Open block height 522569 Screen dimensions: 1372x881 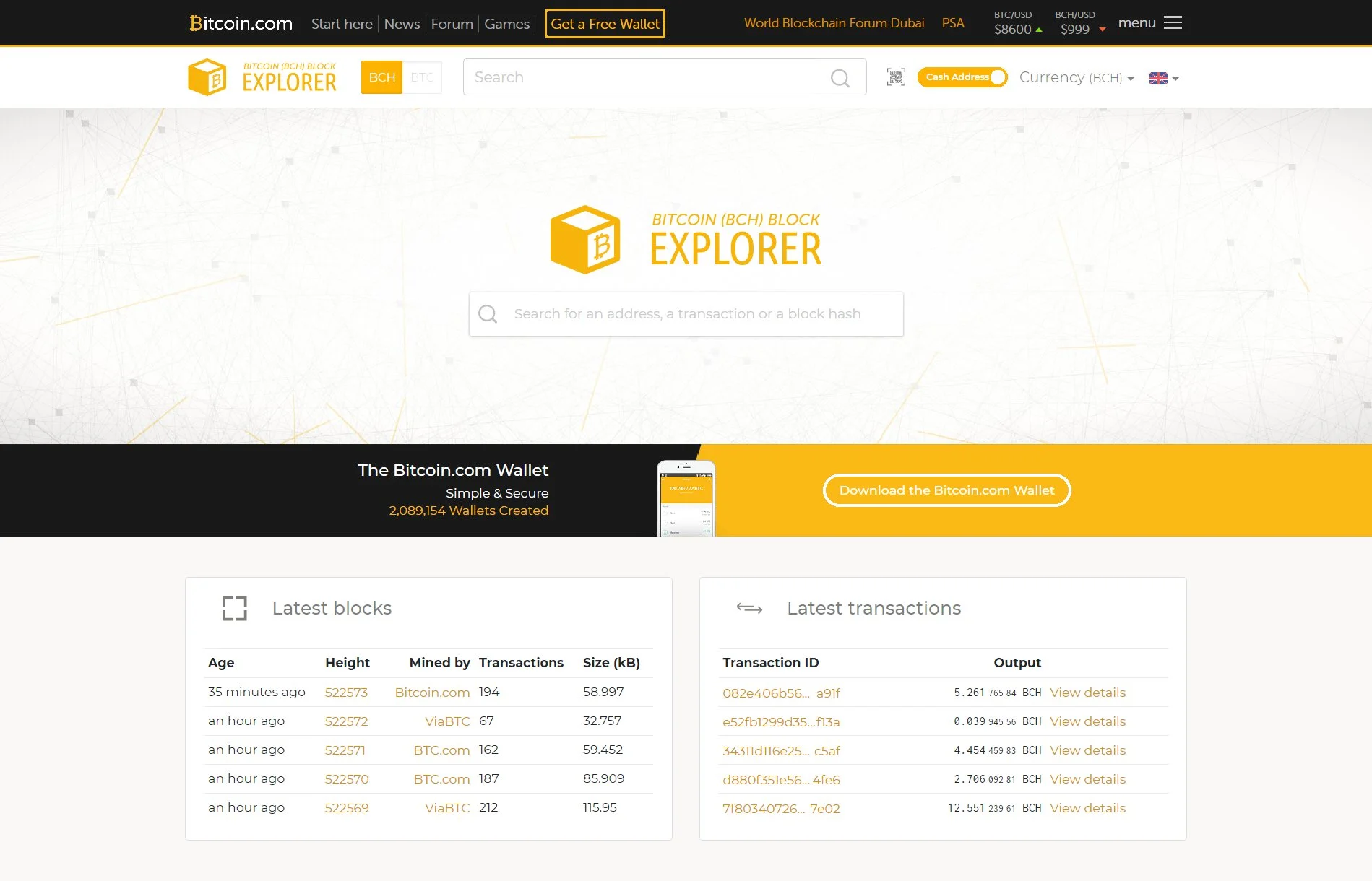click(x=346, y=808)
